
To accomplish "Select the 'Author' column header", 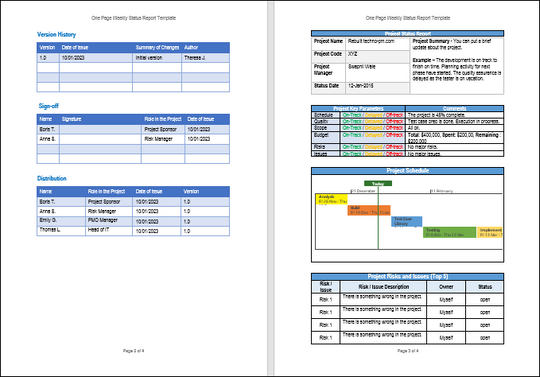I will 191,48.
